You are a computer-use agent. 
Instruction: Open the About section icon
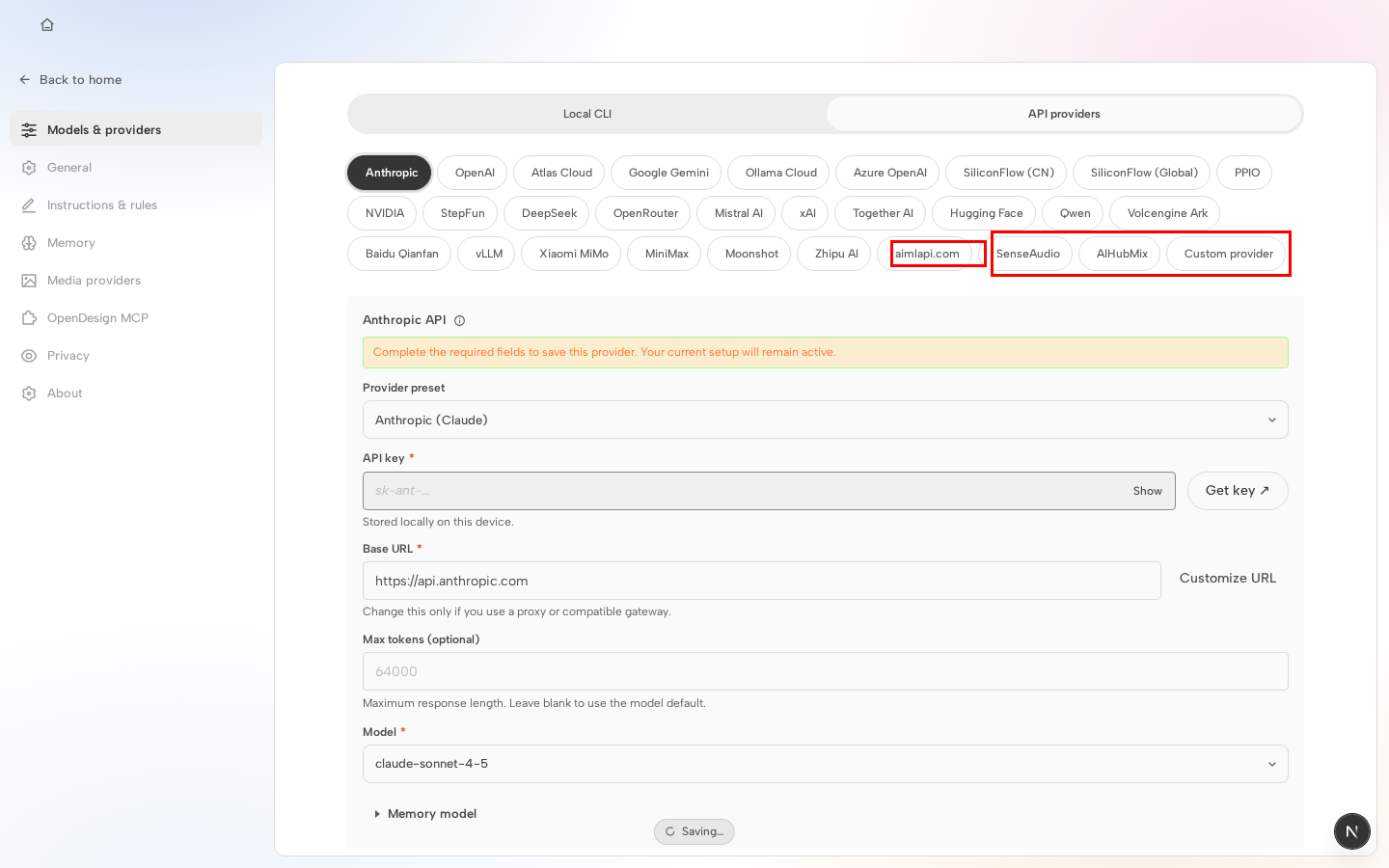[x=29, y=393]
